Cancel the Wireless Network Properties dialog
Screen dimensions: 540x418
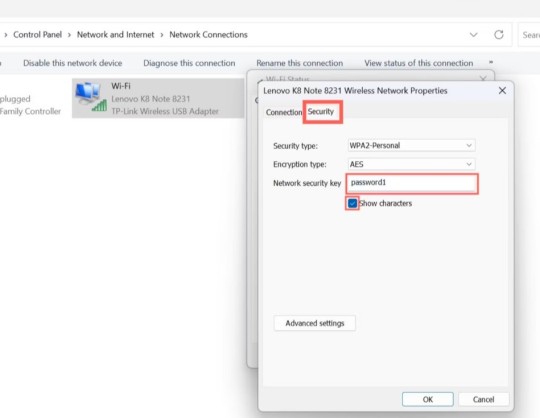[483, 399]
